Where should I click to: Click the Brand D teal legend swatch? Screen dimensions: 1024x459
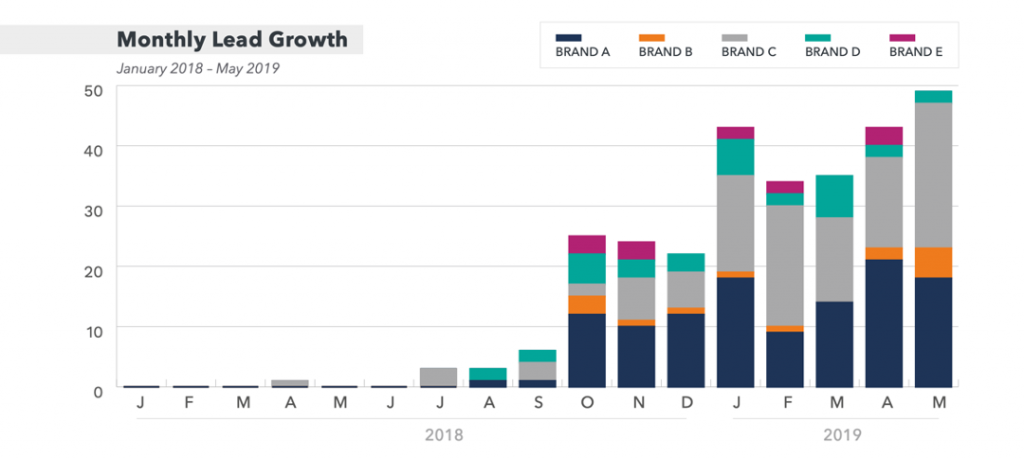click(x=819, y=37)
